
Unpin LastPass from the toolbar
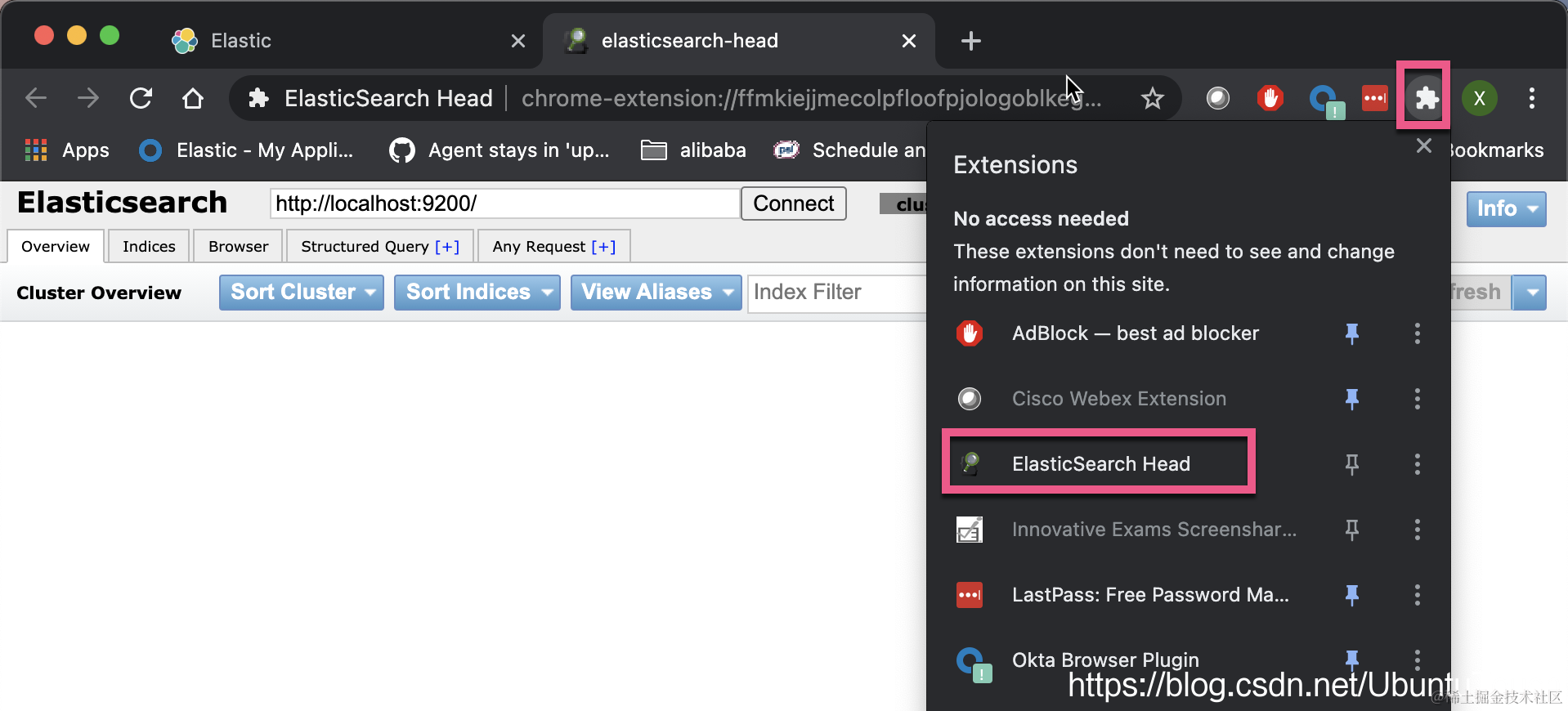click(x=1352, y=595)
